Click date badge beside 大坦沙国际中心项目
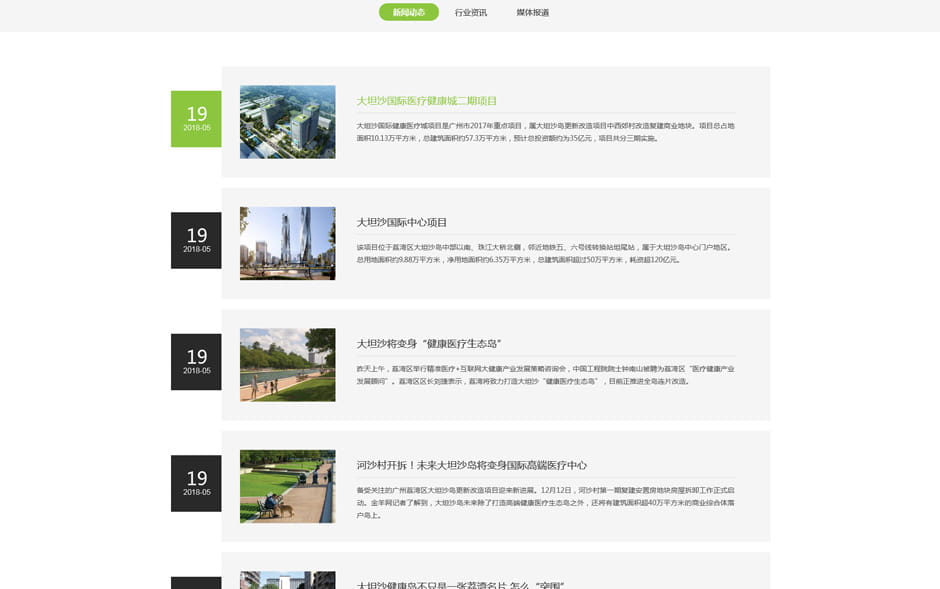Image resolution: width=940 pixels, height=589 pixels. [196, 240]
